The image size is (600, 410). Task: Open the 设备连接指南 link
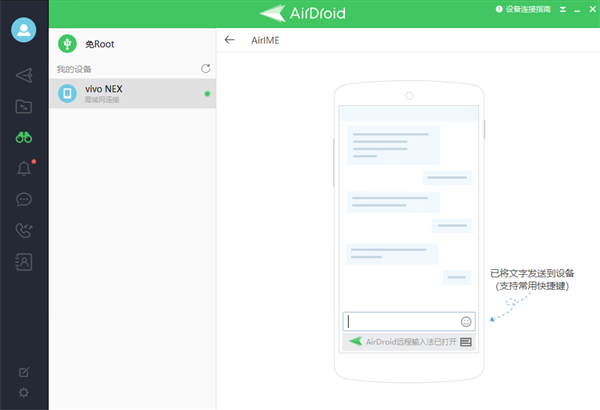(x=528, y=9)
